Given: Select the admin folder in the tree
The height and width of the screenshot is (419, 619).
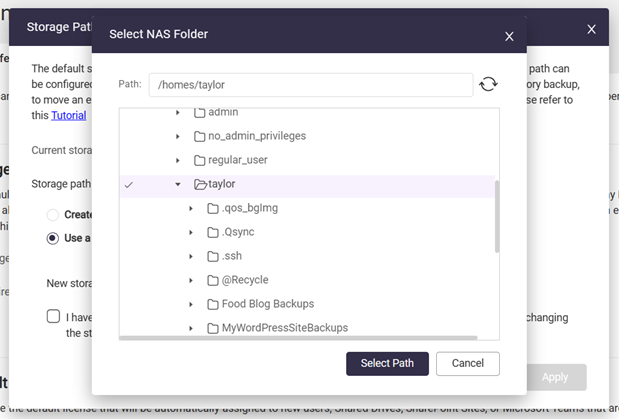Looking at the screenshot, I should [223, 113].
